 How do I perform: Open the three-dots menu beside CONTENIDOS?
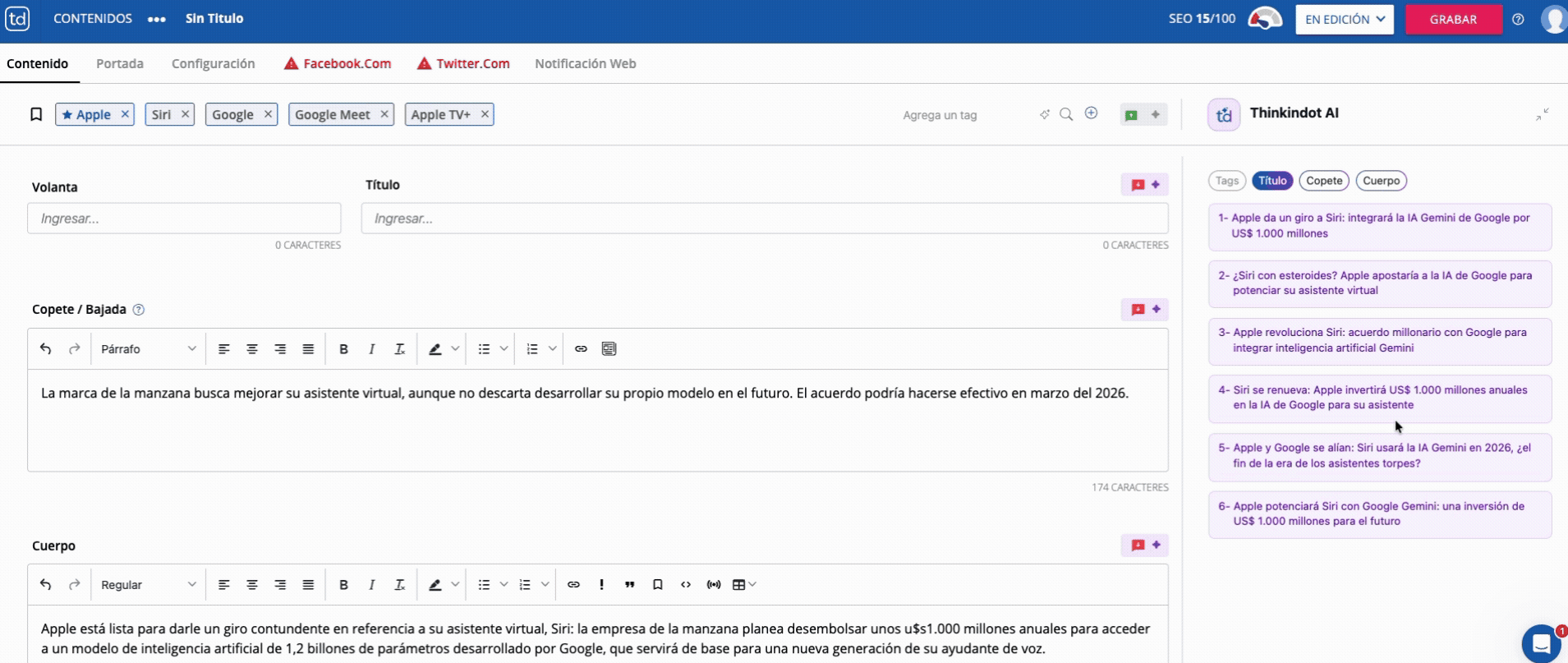pyautogui.click(x=157, y=19)
